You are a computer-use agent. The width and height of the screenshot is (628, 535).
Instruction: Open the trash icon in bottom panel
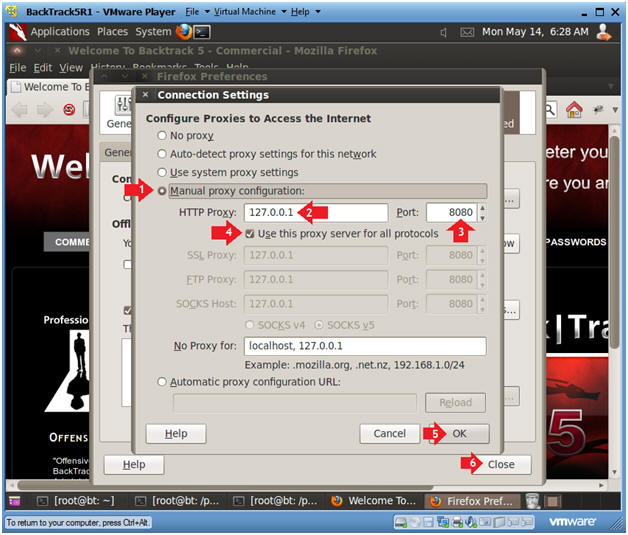coord(532,501)
